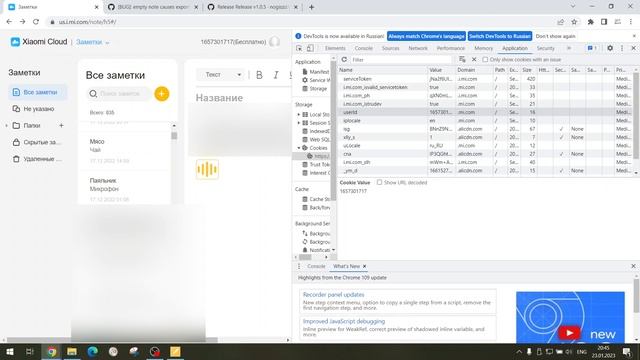Click the DevTools issues counter badge

(592, 48)
